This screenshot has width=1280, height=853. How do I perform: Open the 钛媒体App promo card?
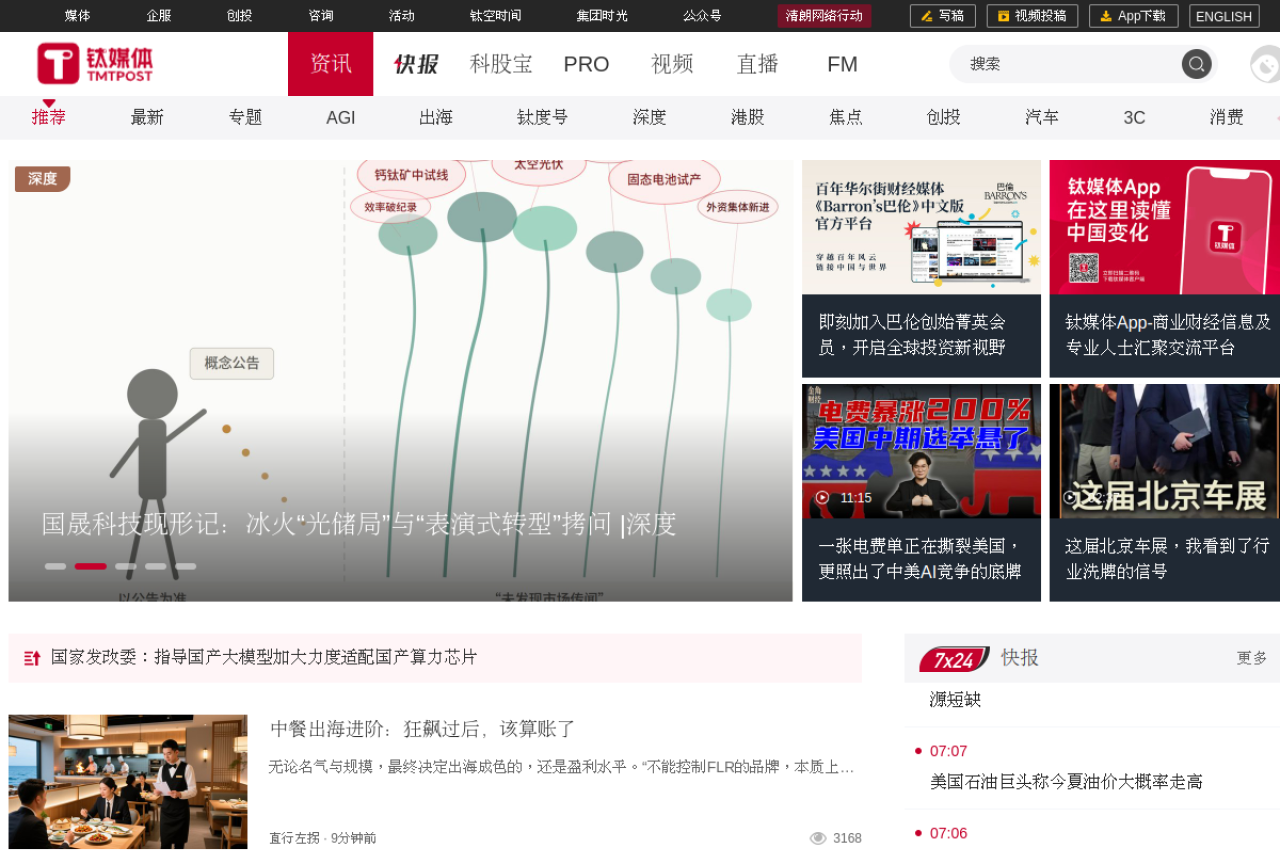coord(1165,269)
